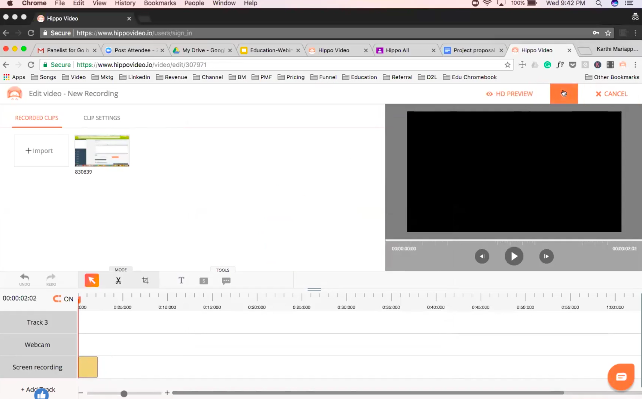Open the Chrome three-dot menu
Image resolution: width=642 pixels, height=399 pixels.
635,65
